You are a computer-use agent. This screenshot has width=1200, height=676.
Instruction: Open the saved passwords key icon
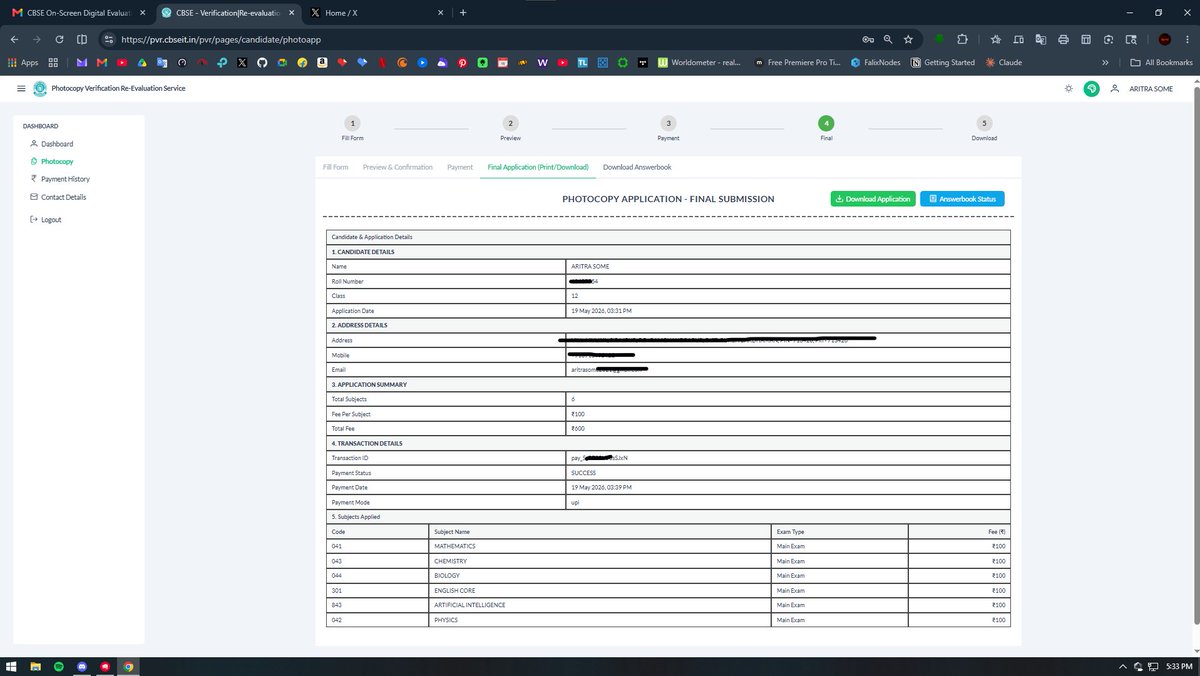[868, 39]
